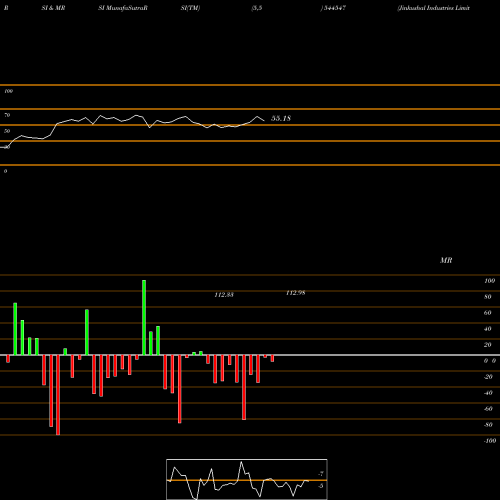Click the -40 label on the MR axis
This screenshot has height=500, width=500.
click(x=488, y=393)
